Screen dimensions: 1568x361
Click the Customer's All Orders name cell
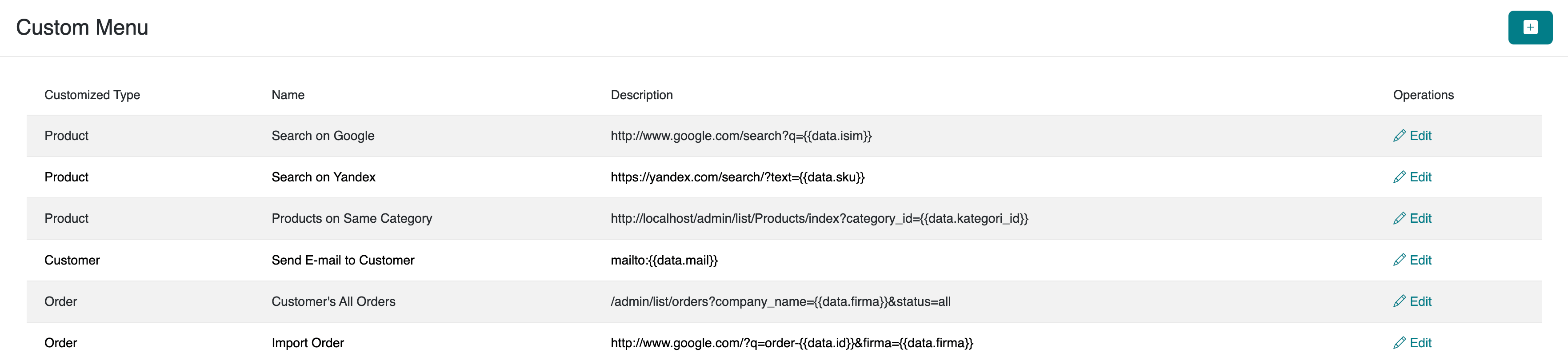[333, 301]
